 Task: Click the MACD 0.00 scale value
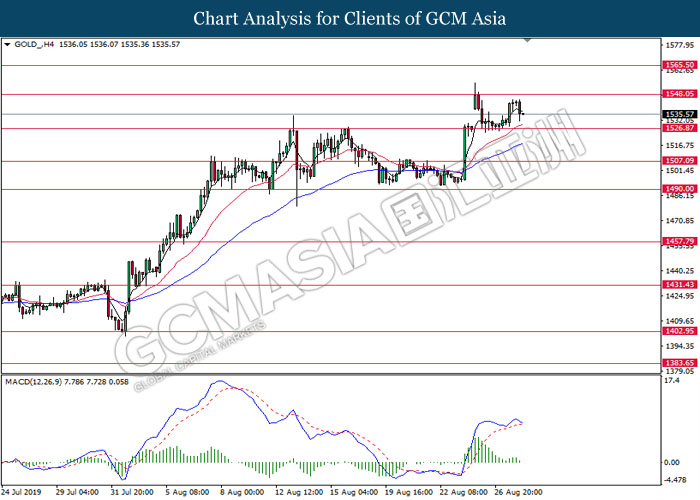click(672, 462)
